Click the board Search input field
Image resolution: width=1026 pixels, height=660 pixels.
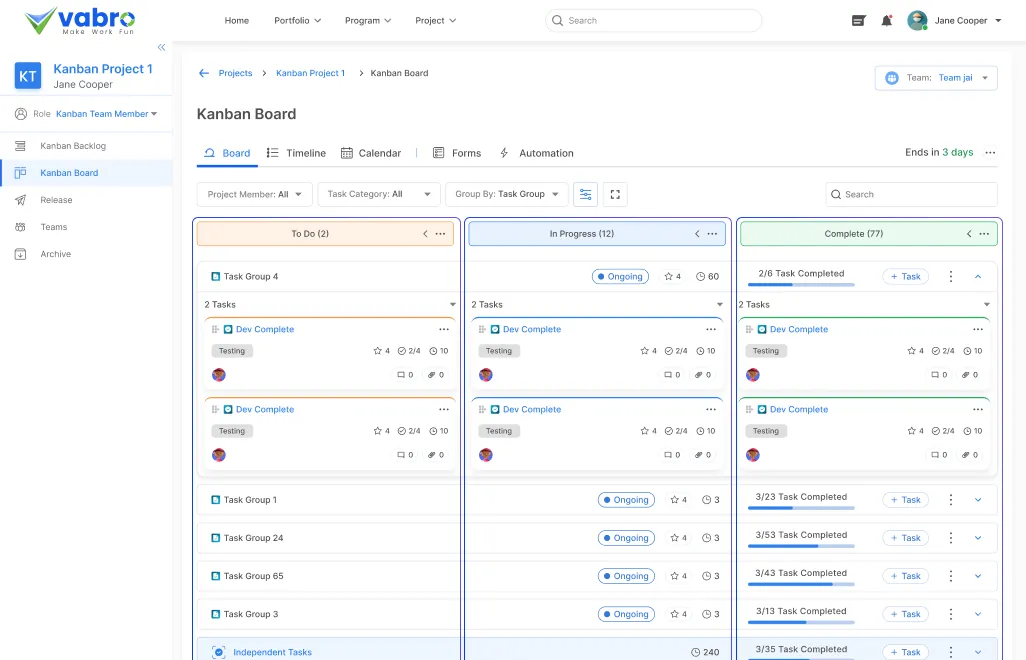[x=910, y=194]
